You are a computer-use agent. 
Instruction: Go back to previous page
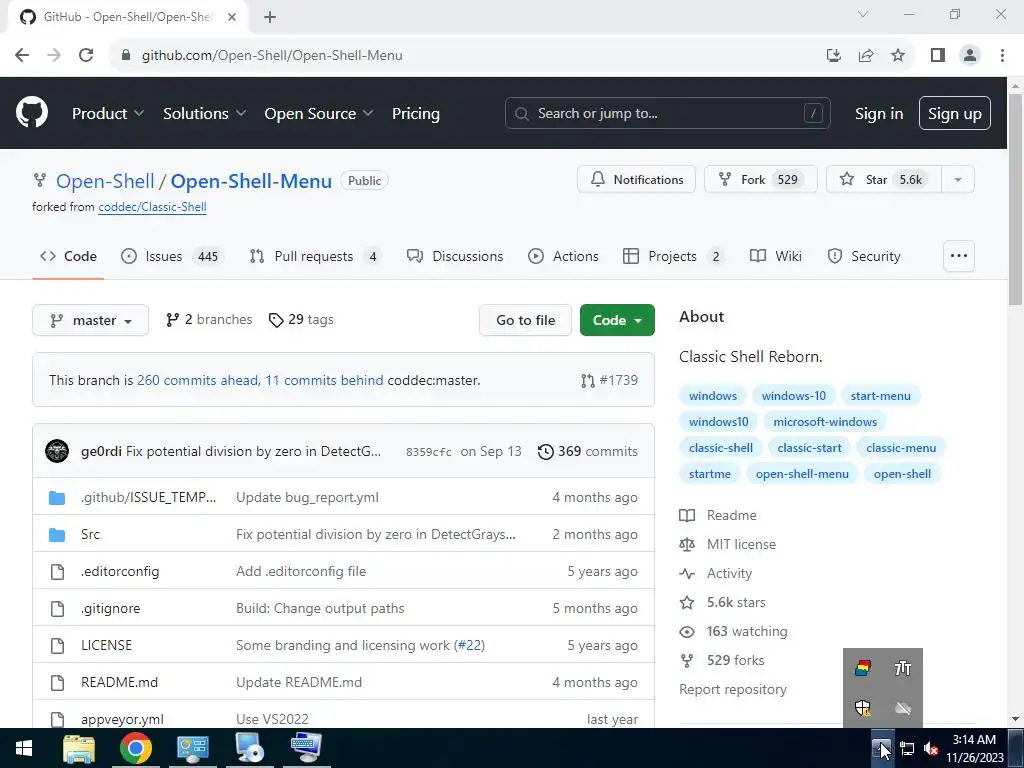click(x=22, y=55)
